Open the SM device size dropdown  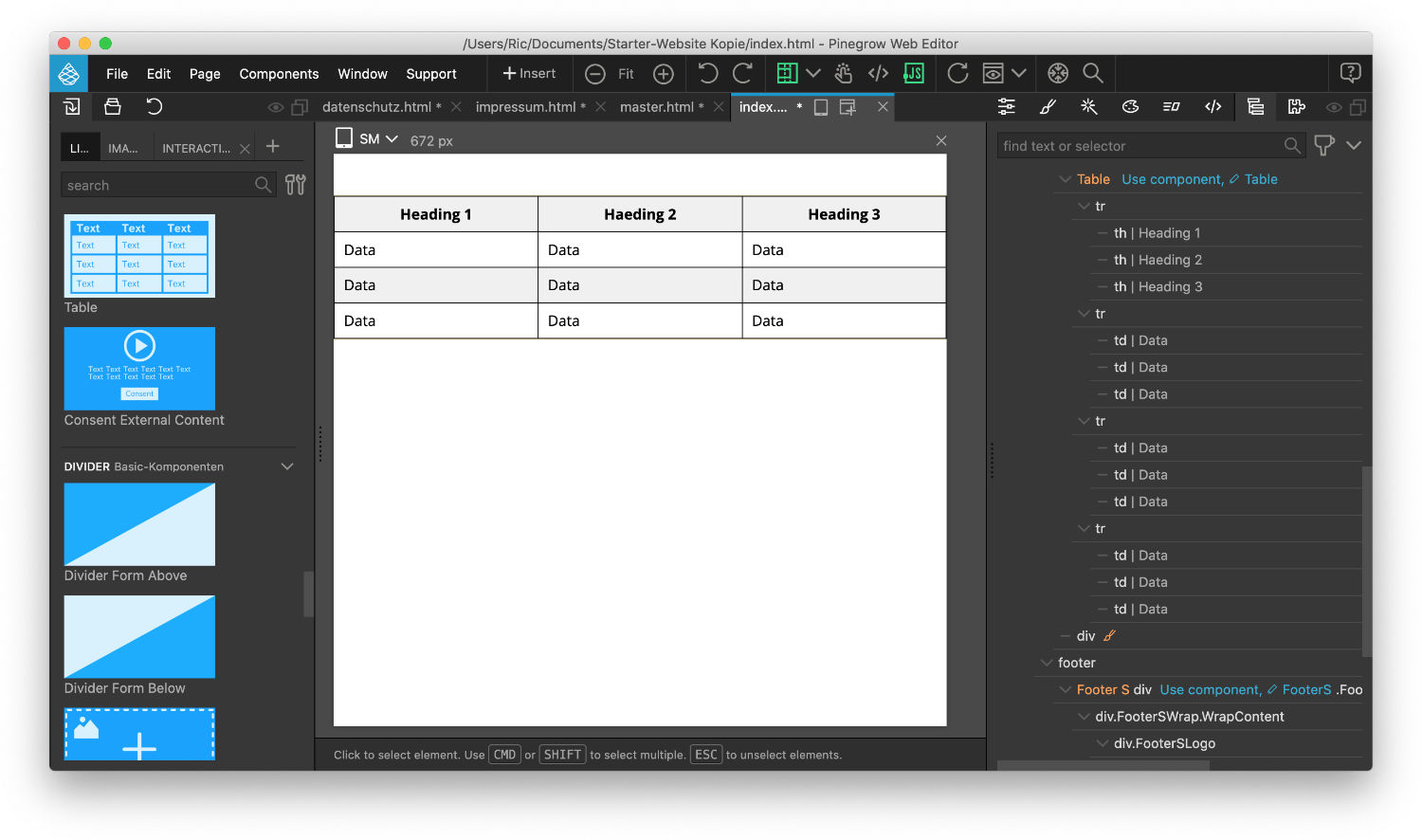(378, 139)
